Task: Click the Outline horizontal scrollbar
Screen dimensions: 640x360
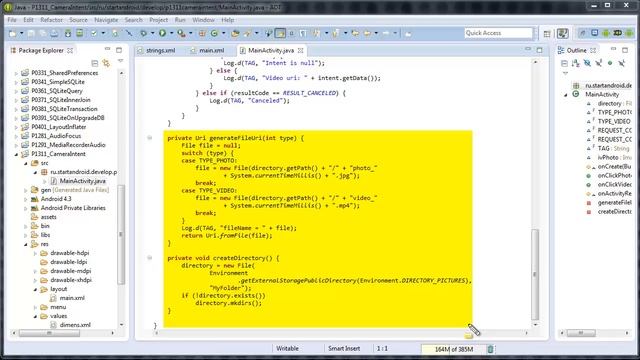Action: pyautogui.click(x=581, y=333)
